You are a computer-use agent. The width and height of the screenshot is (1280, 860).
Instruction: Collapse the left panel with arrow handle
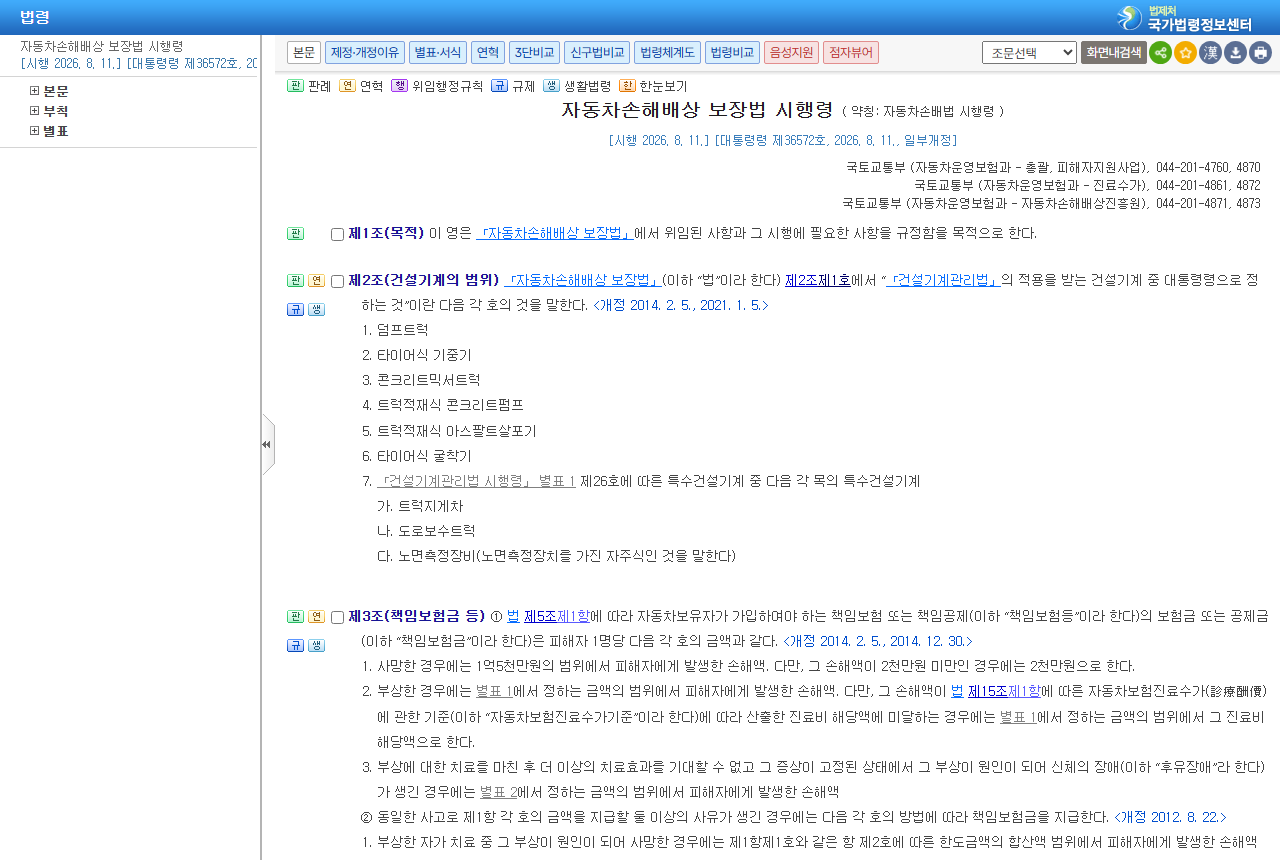[267, 444]
